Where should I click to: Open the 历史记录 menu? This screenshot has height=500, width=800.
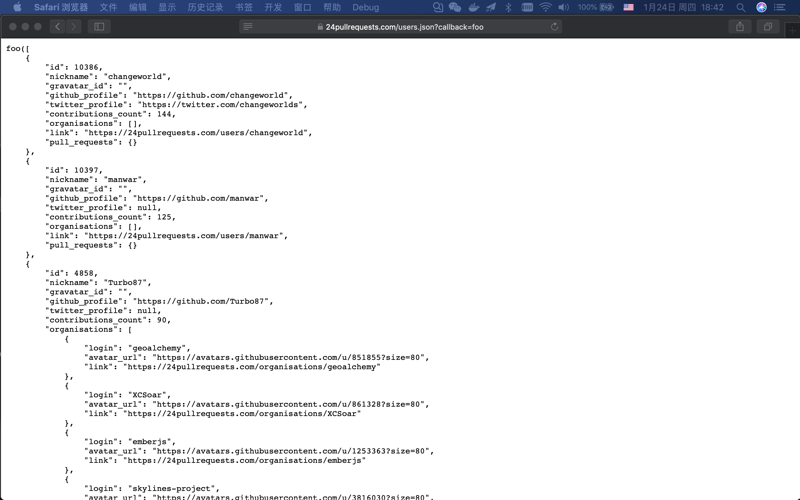tap(205, 7)
